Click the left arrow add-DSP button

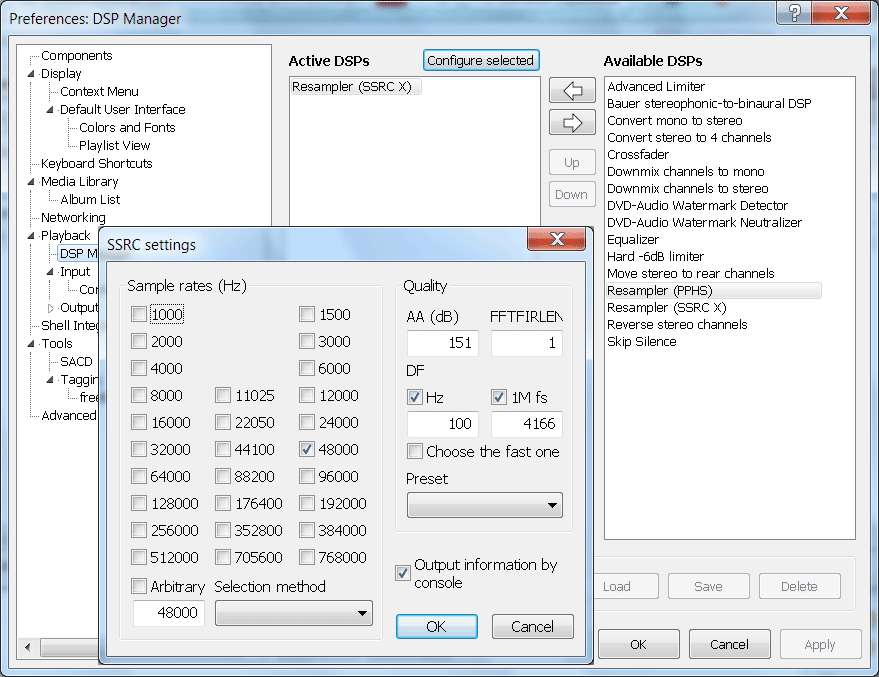point(572,90)
